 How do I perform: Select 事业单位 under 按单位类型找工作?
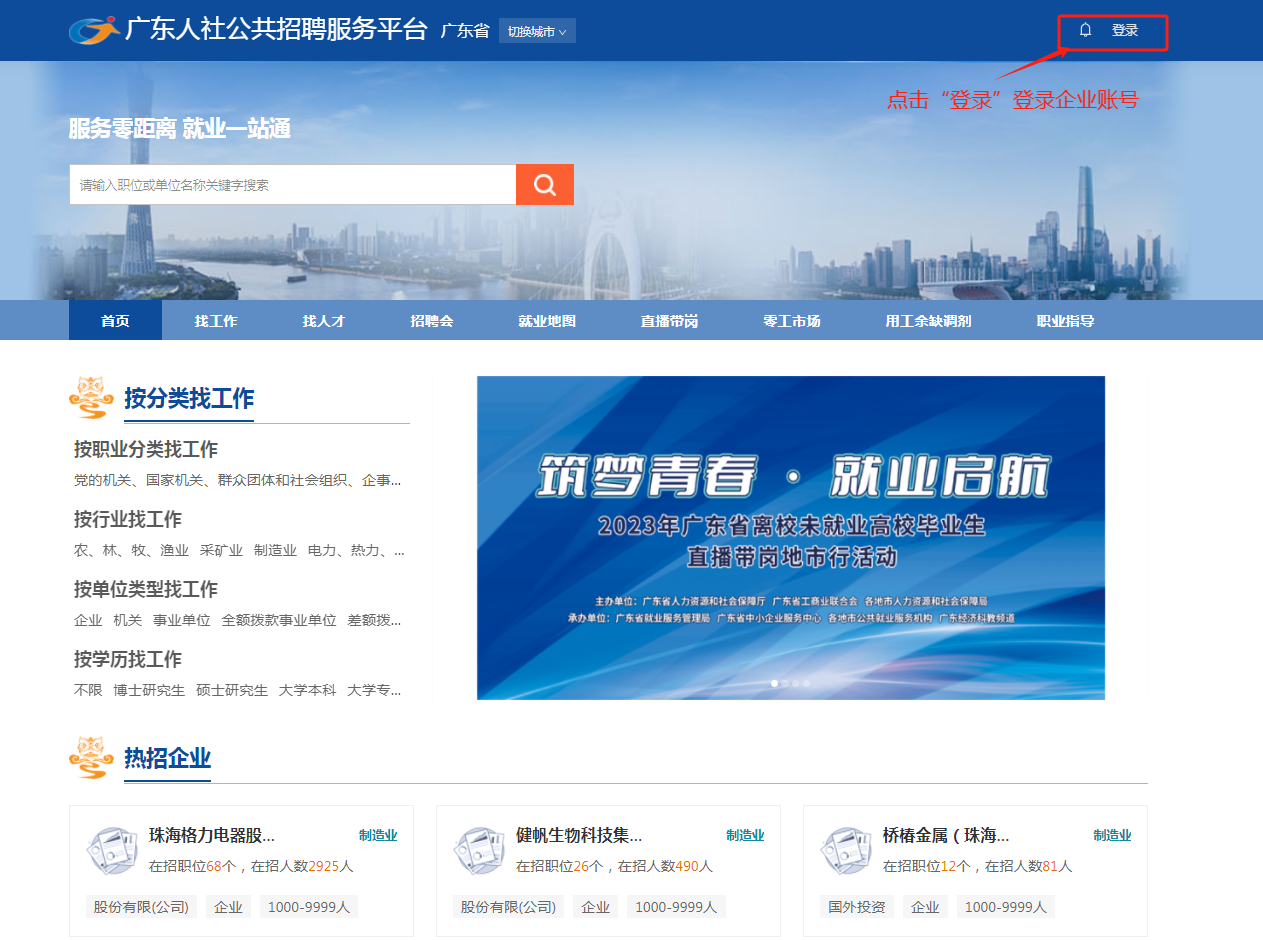click(x=181, y=620)
